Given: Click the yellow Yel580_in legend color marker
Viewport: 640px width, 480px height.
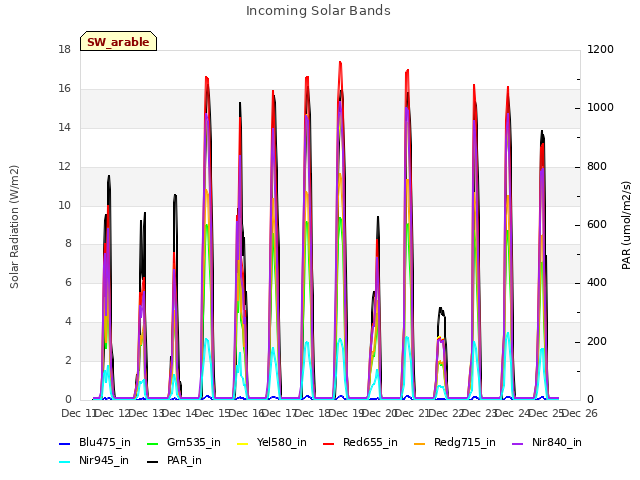Looking at the screenshot, I should 243,443.
